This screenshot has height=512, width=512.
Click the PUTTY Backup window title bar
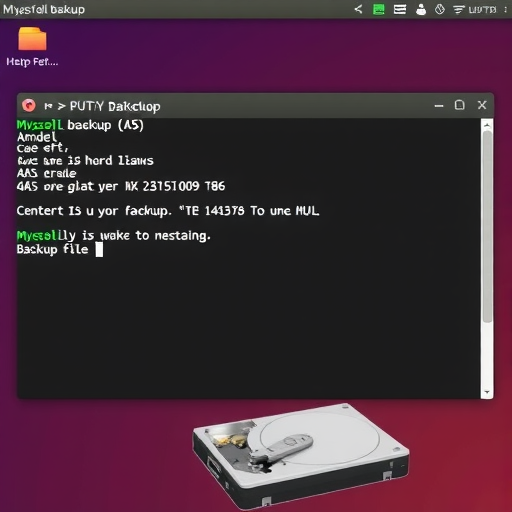point(255,106)
